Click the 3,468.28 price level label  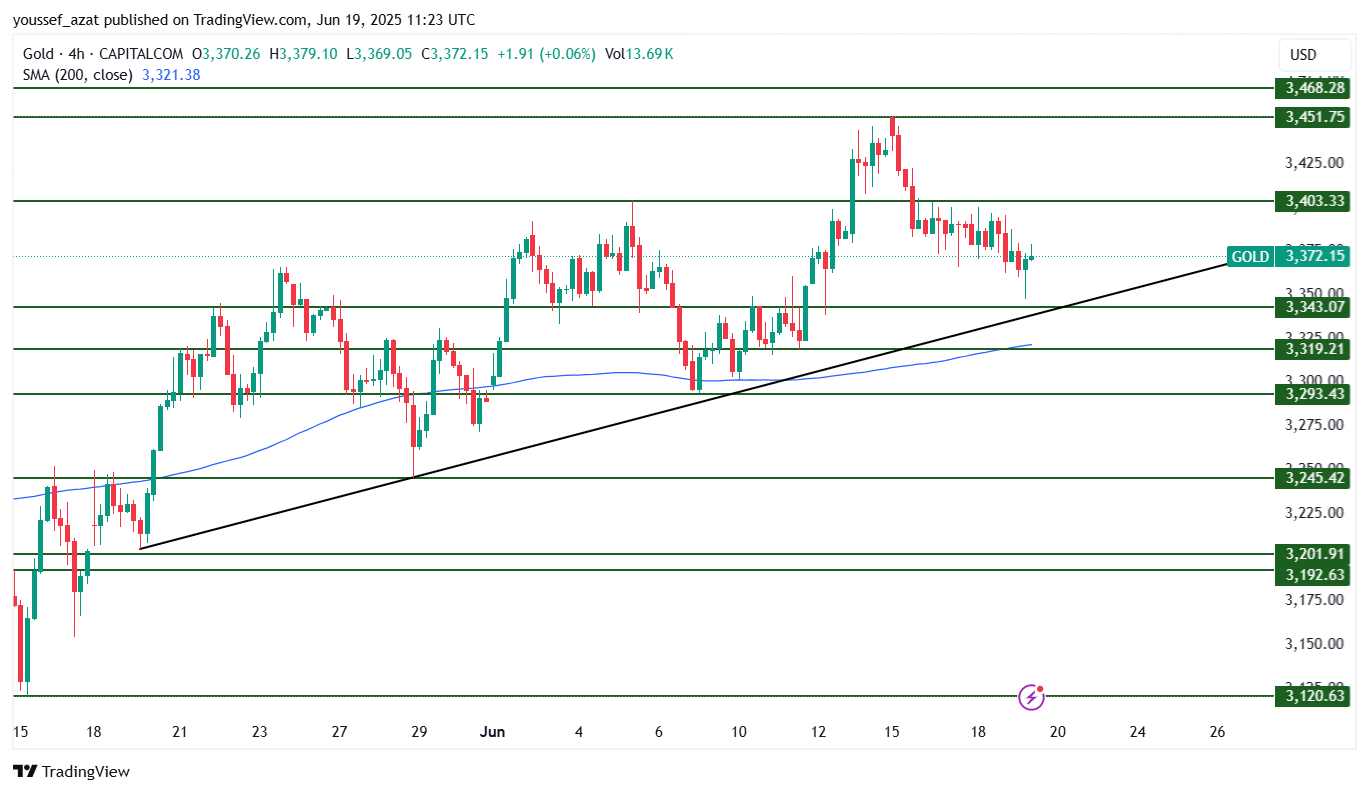[1314, 88]
